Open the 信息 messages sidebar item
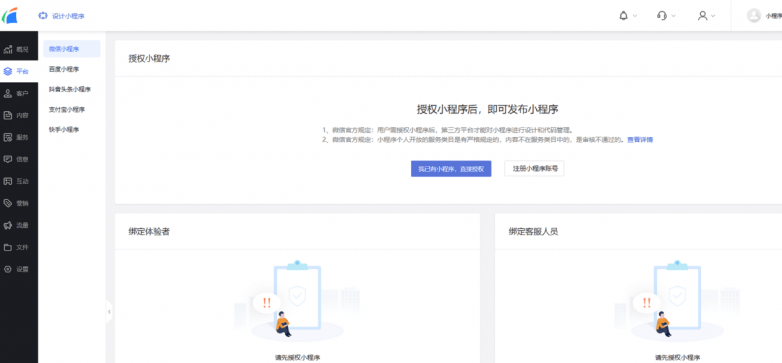Viewport: 782px width, 363px height. click(18, 159)
